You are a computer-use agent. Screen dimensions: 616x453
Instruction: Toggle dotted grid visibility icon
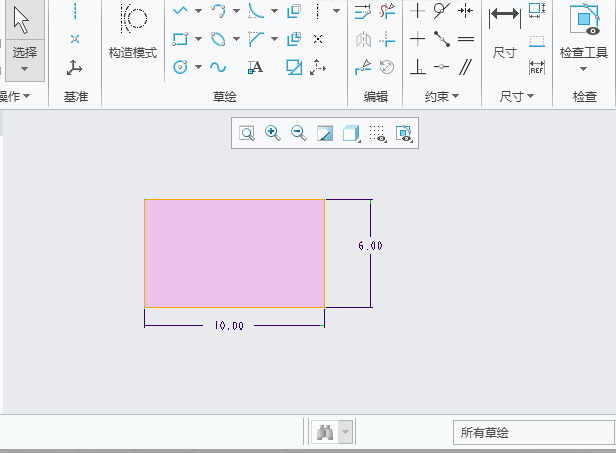377,133
